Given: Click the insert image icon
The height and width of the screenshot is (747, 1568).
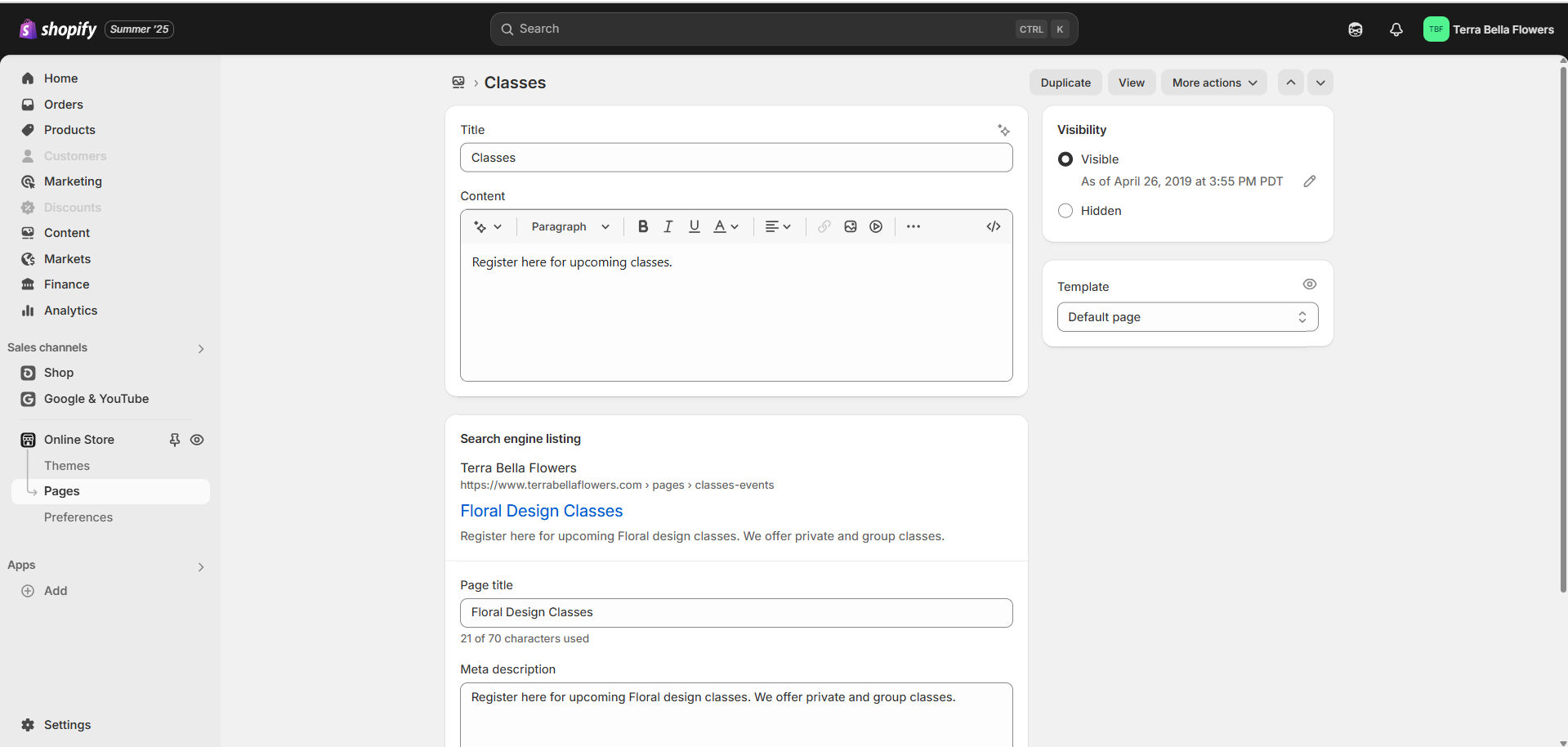Looking at the screenshot, I should (851, 226).
